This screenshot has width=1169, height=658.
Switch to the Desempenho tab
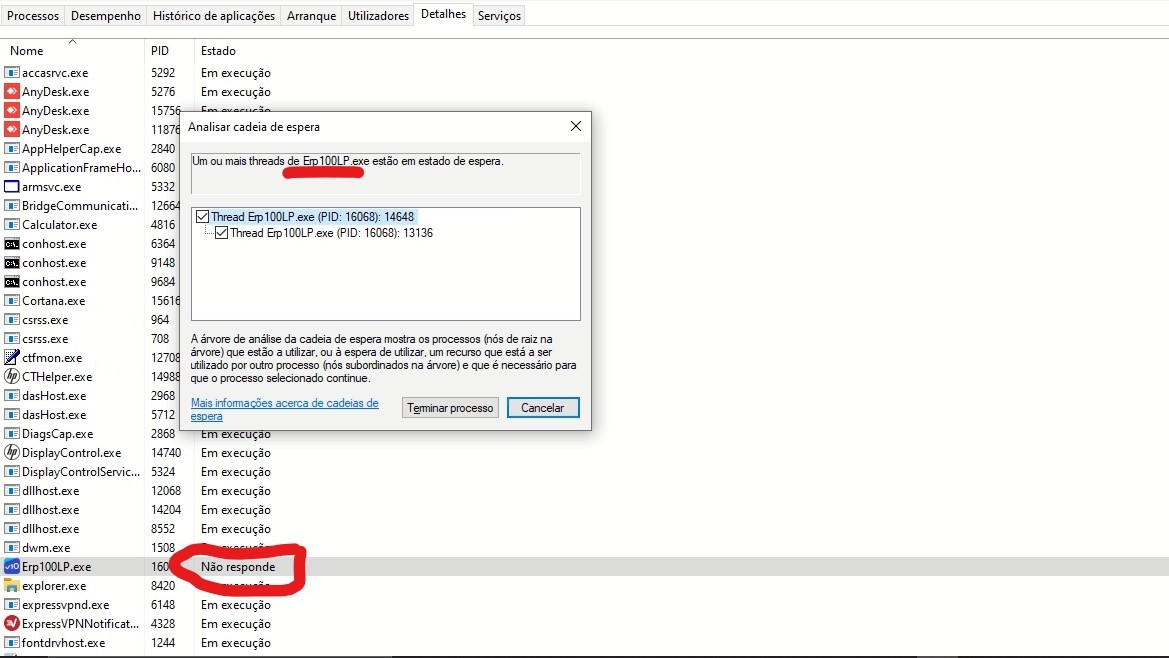click(106, 16)
